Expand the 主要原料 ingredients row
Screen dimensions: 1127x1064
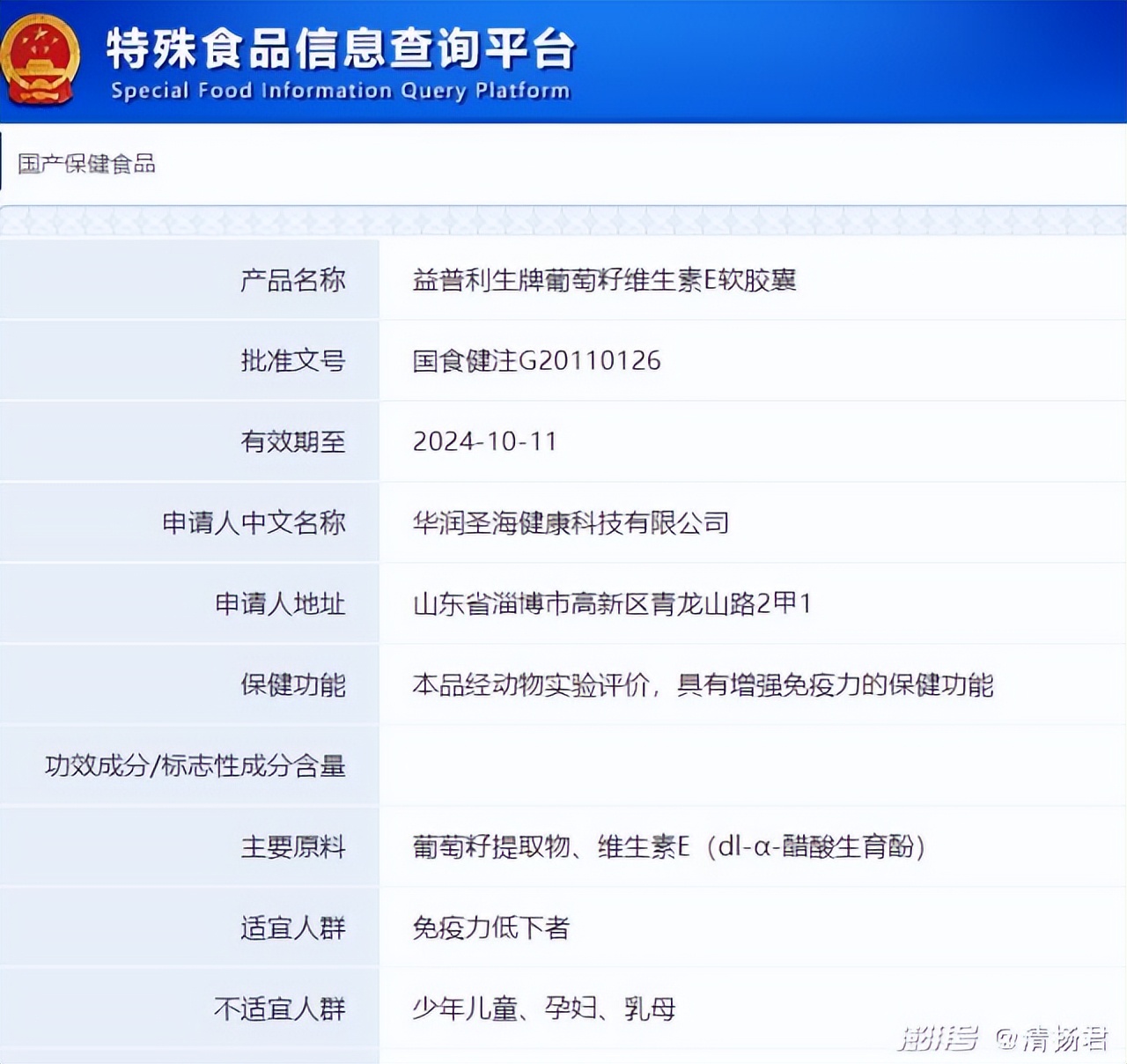click(293, 846)
